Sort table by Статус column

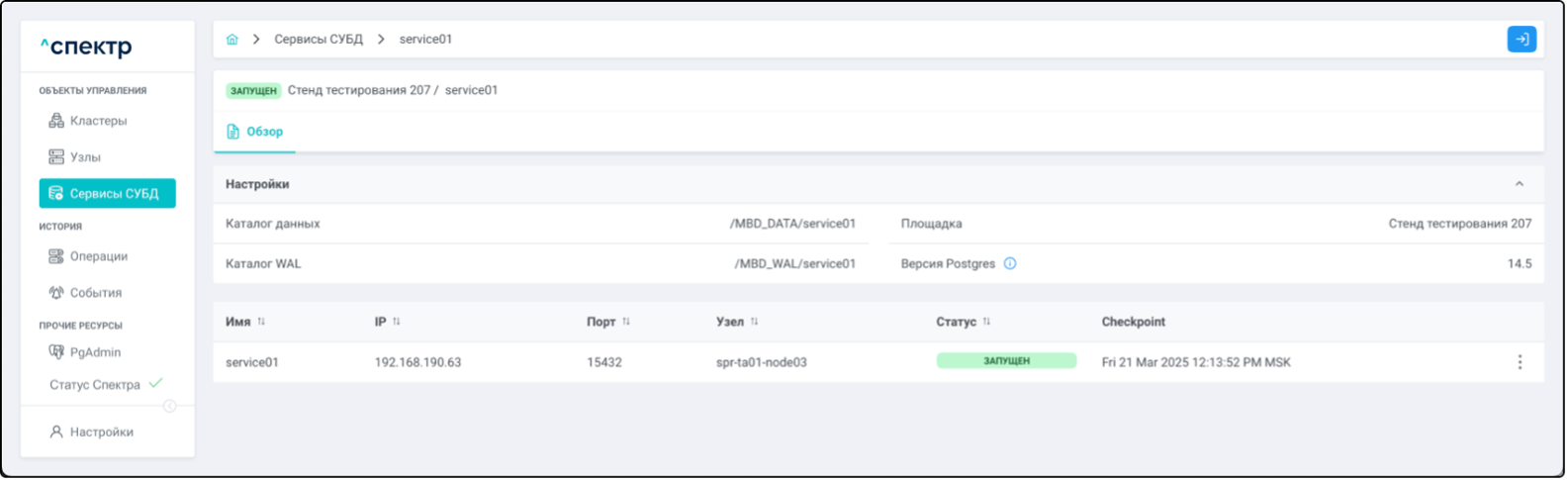[x=986, y=323]
